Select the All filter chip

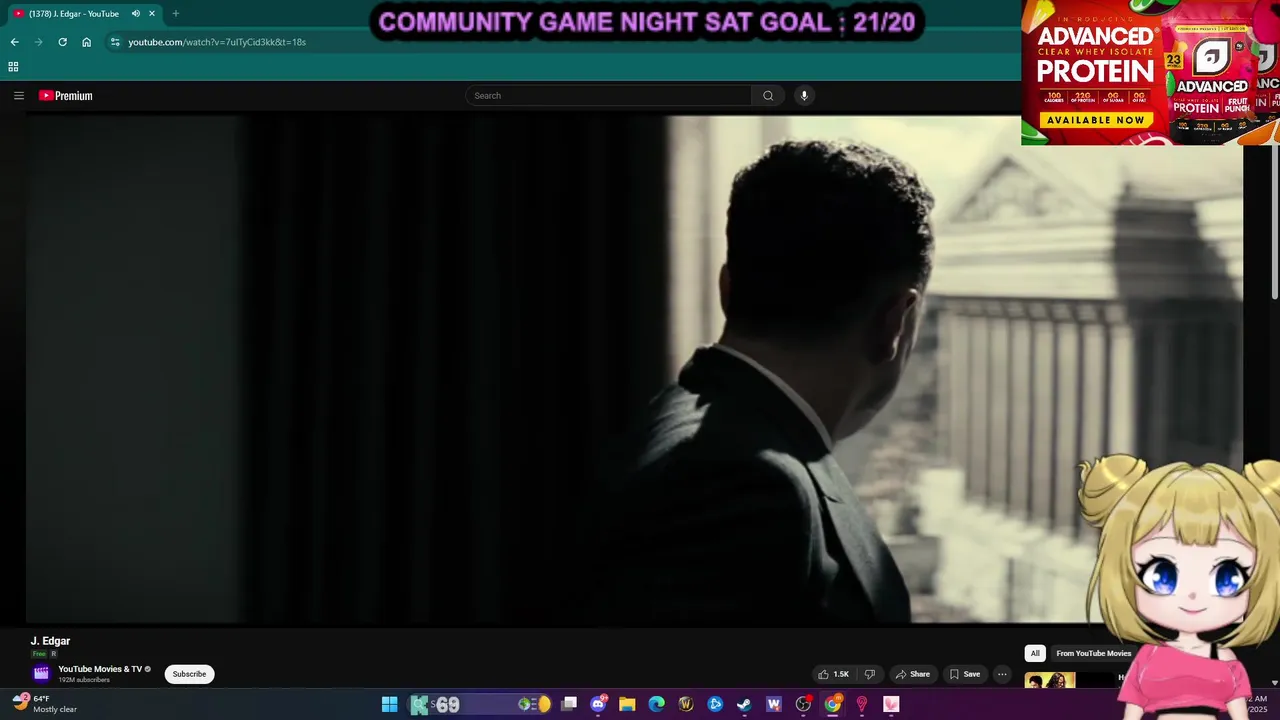click(x=1035, y=653)
